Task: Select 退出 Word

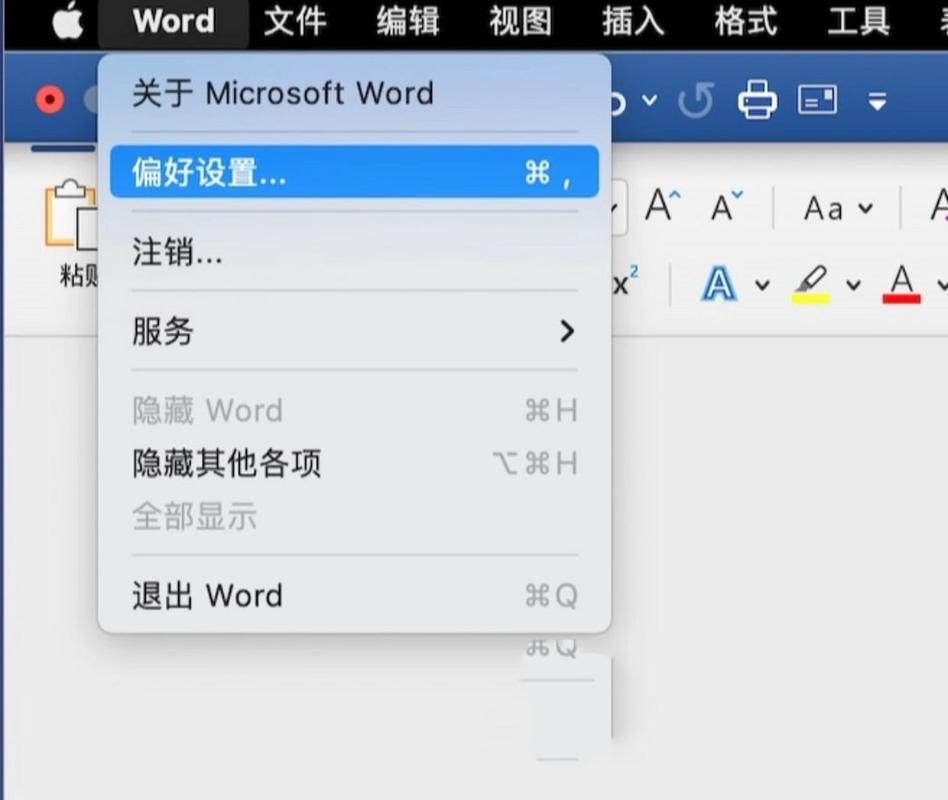Action: coord(354,596)
